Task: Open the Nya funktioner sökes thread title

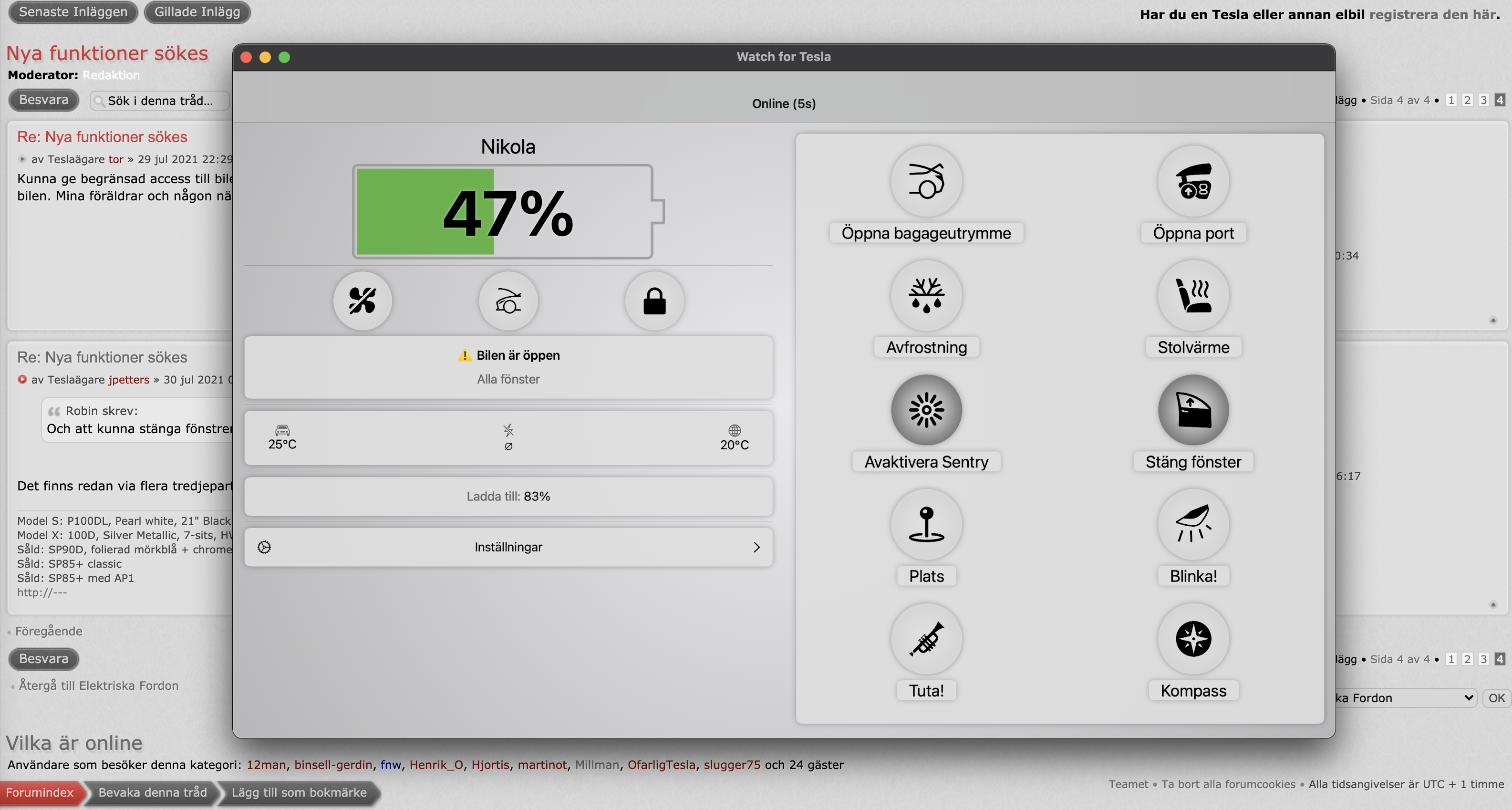Action: pos(107,53)
